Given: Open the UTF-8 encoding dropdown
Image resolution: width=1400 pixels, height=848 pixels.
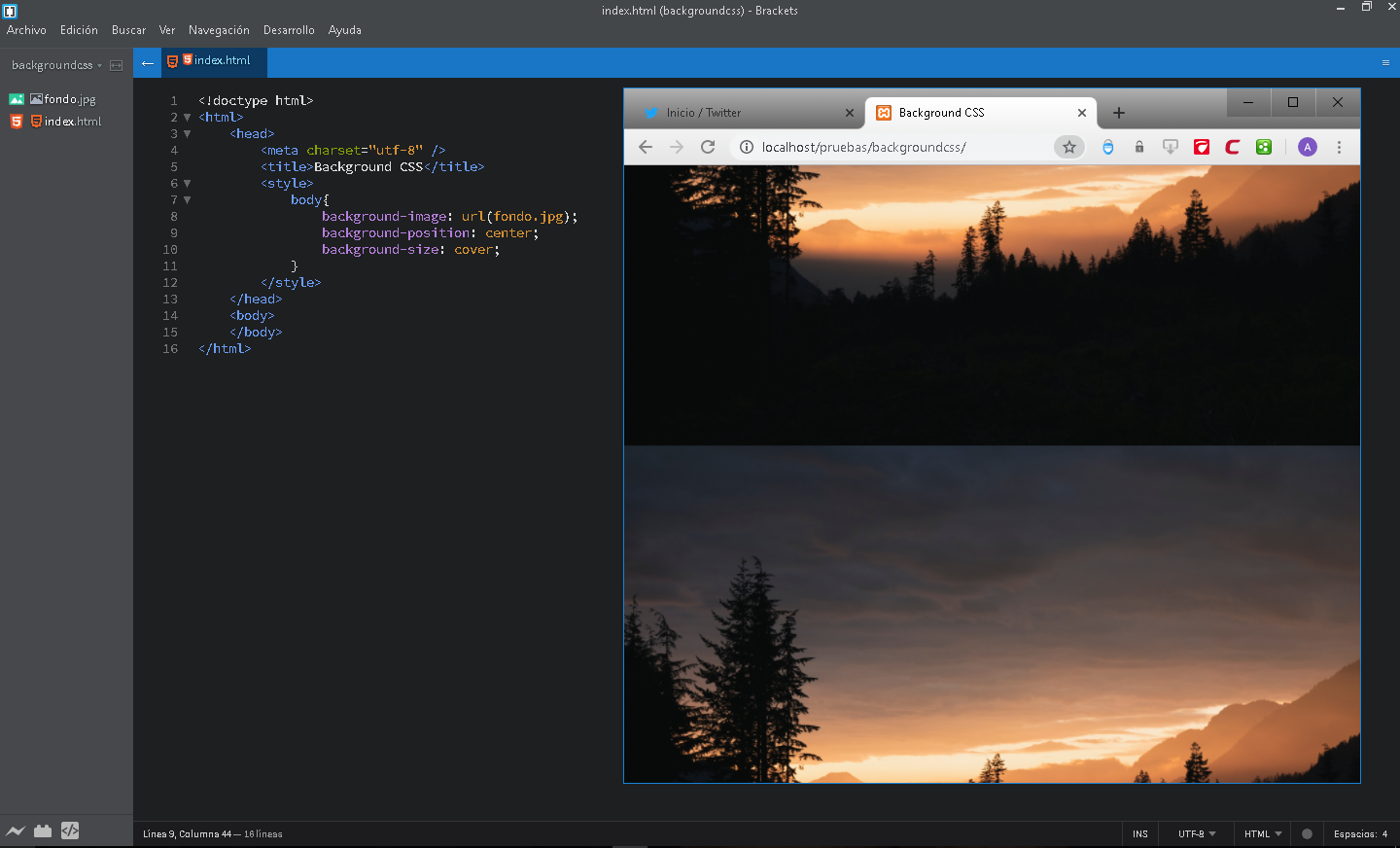Looking at the screenshot, I should [x=1196, y=833].
